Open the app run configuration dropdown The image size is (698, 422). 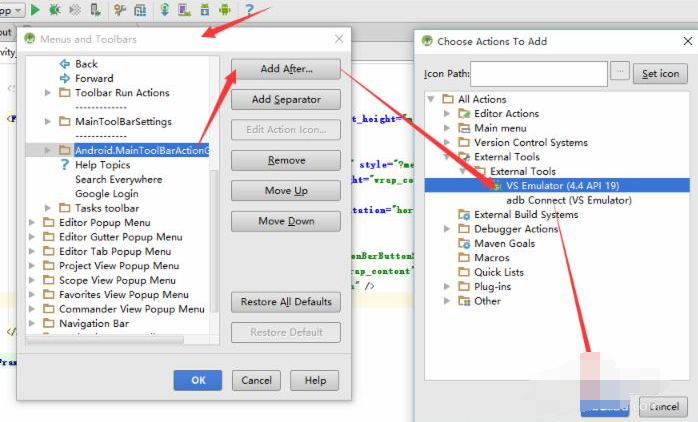[11, 10]
